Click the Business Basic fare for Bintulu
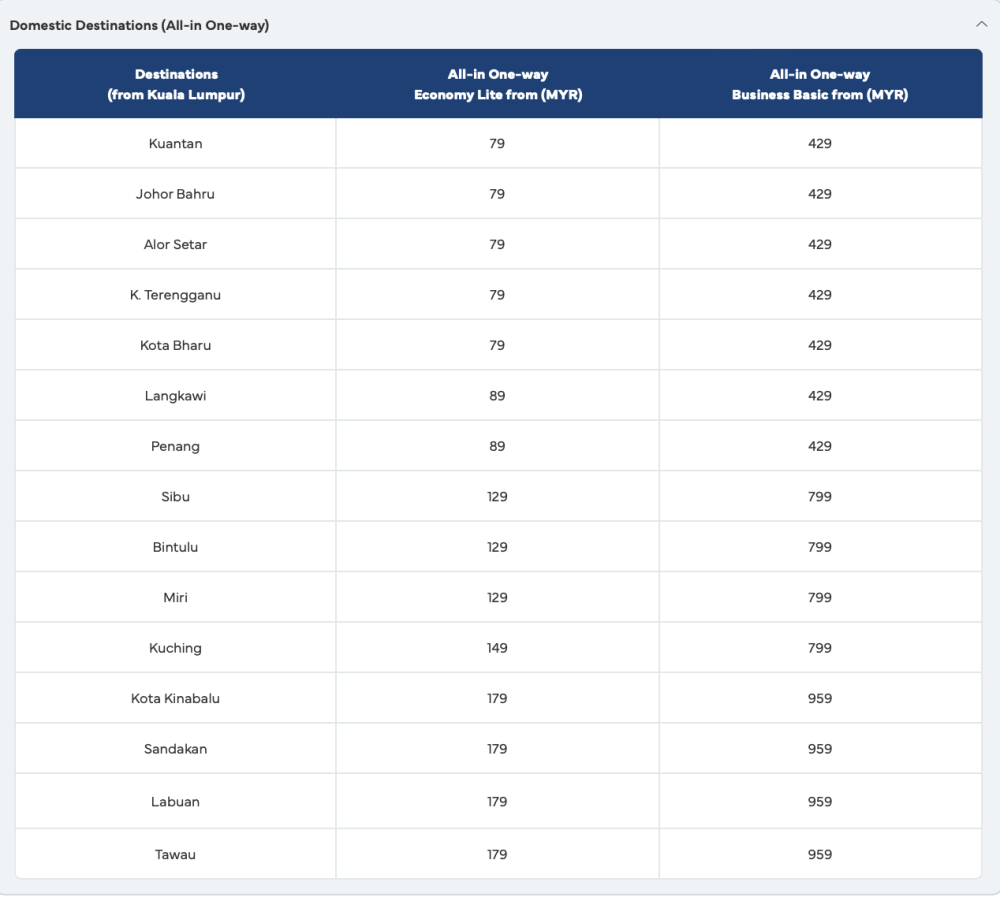This screenshot has height=897, width=1000. click(820, 548)
